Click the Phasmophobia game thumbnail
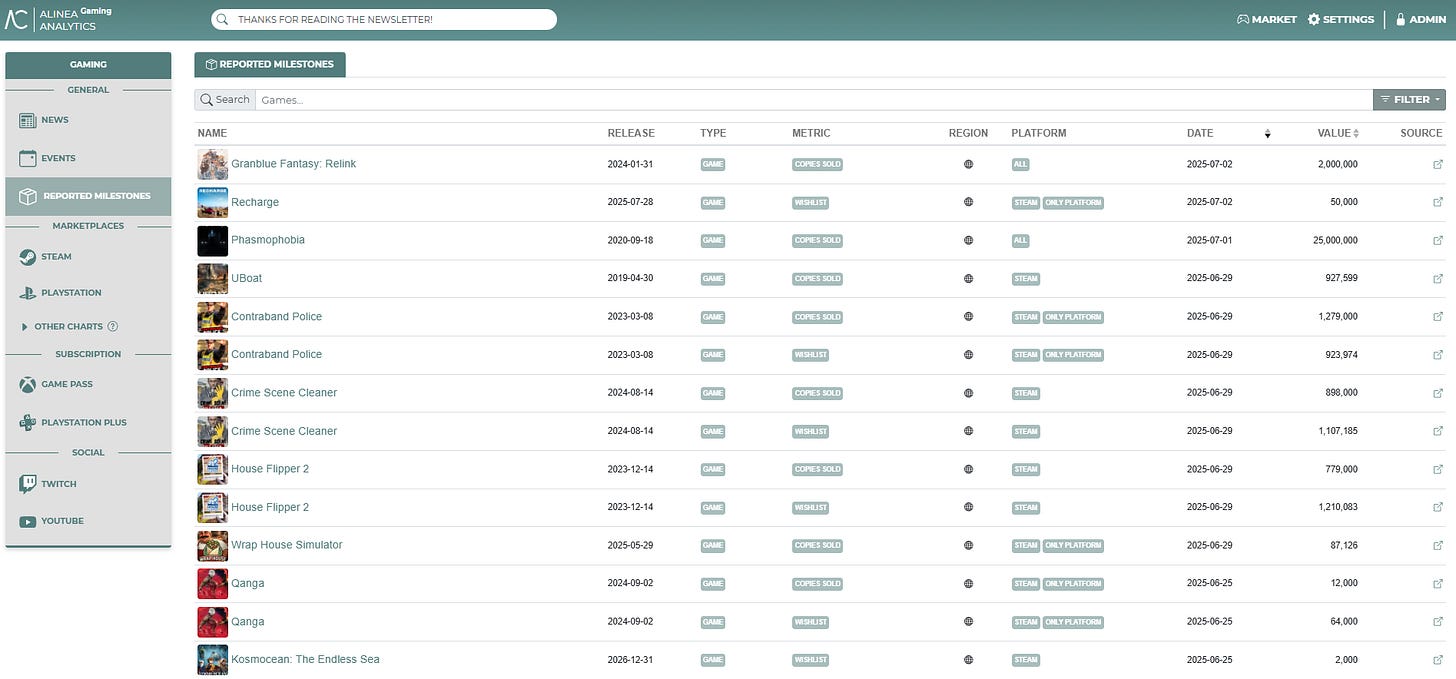This screenshot has height=679, width=1456. pyautogui.click(x=213, y=240)
